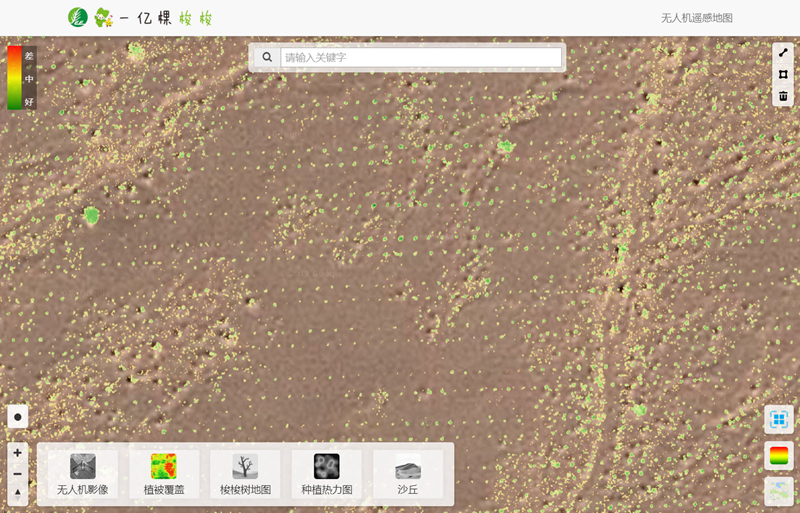
Task: Click the blue grid layers icon
Action: point(779,420)
